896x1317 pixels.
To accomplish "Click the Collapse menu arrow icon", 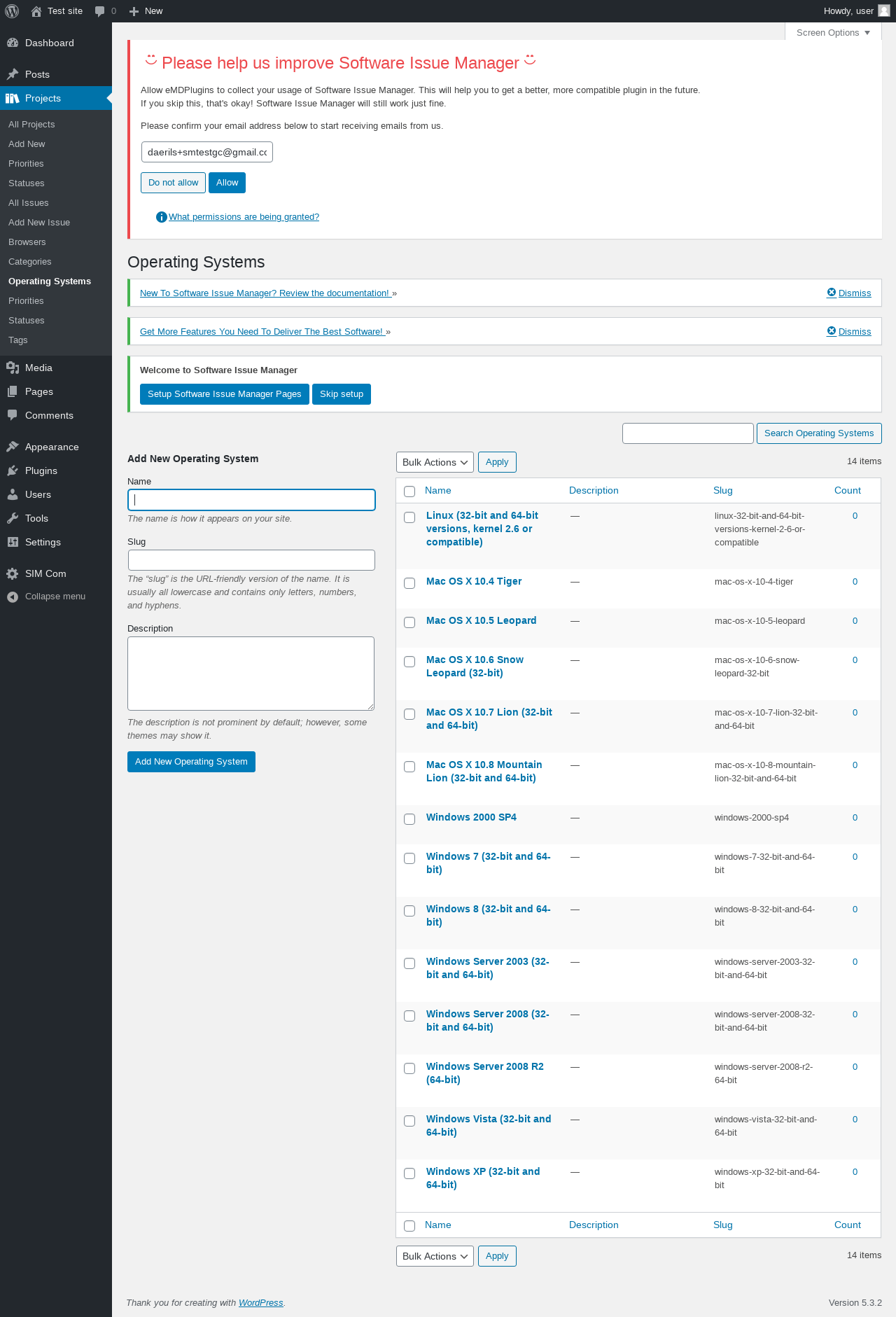I will click(13, 597).
